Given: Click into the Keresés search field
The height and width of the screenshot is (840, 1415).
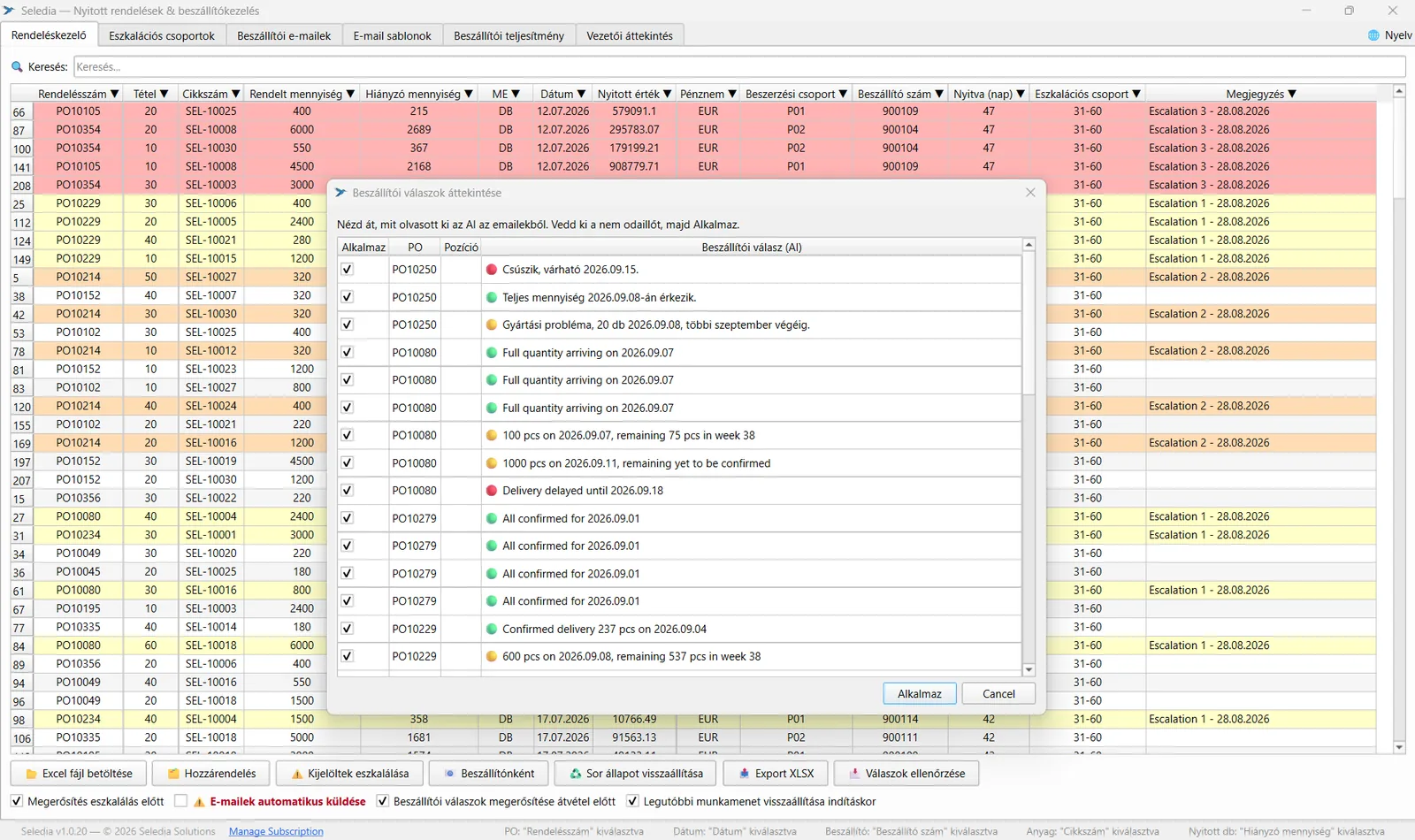Looking at the screenshot, I should (739, 67).
